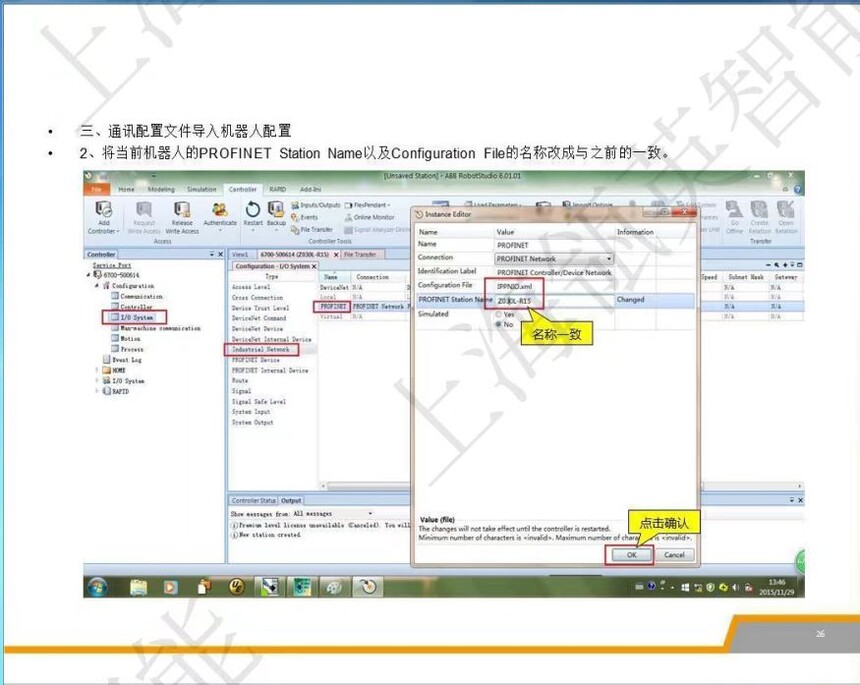The width and height of the screenshot is (860, 685).
Task: Click Cancel in Instance Editor
Action: point(674,555)
